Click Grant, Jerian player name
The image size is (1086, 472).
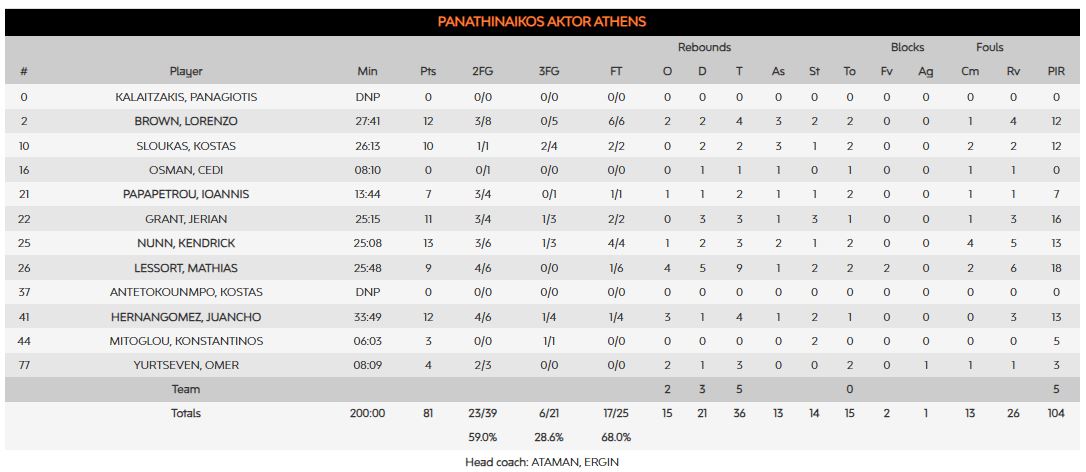tap(186, 219)
